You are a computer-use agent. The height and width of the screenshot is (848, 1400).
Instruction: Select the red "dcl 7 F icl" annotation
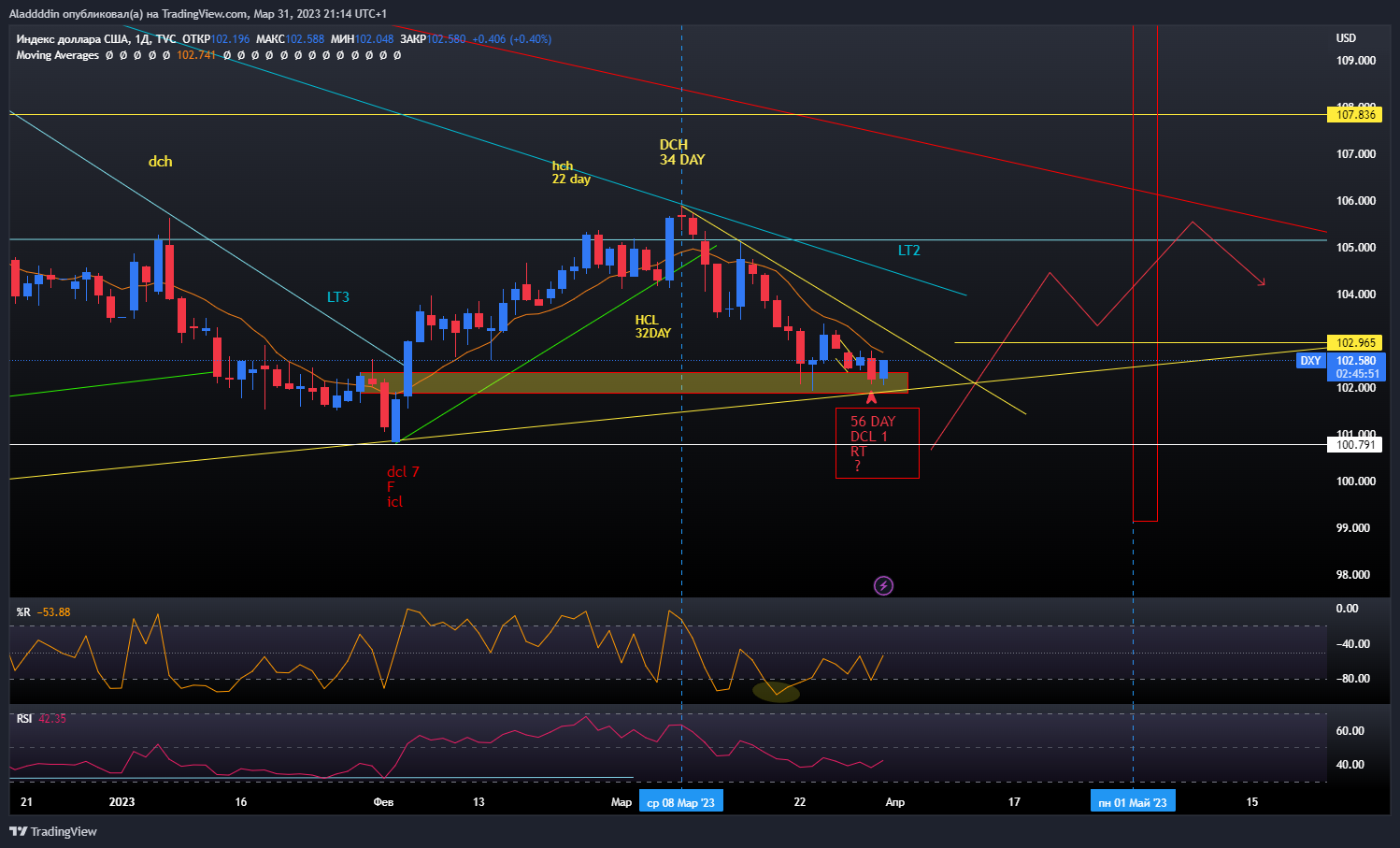(403, 486)
